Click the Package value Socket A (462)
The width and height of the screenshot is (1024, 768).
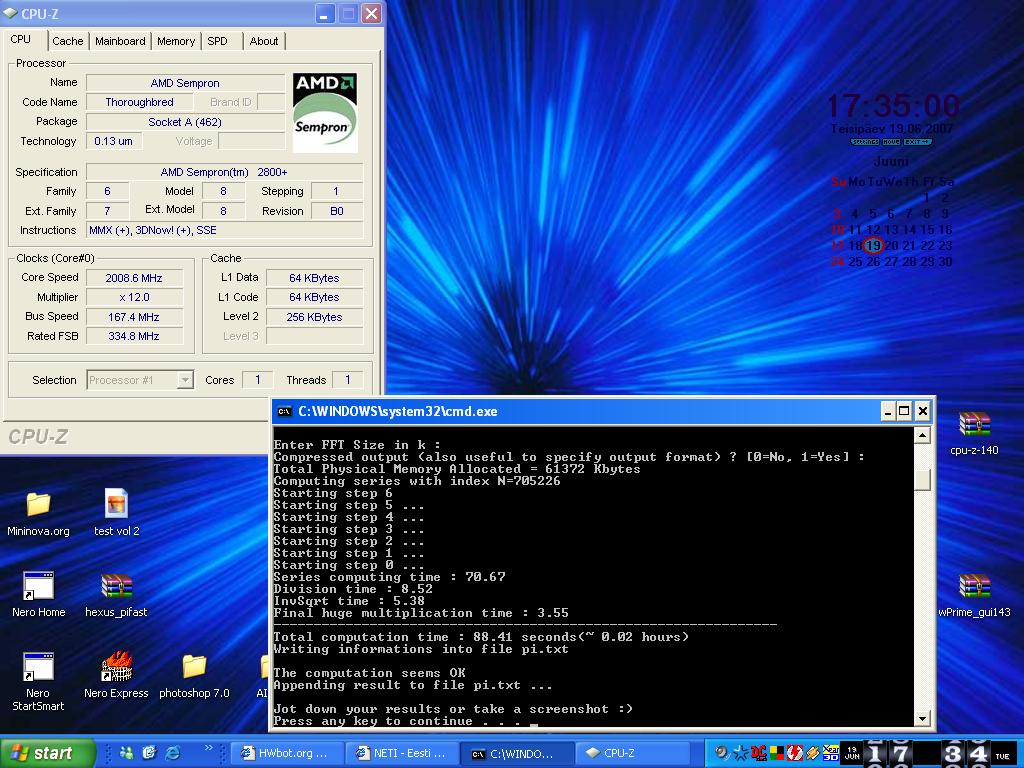coord(185,122)
